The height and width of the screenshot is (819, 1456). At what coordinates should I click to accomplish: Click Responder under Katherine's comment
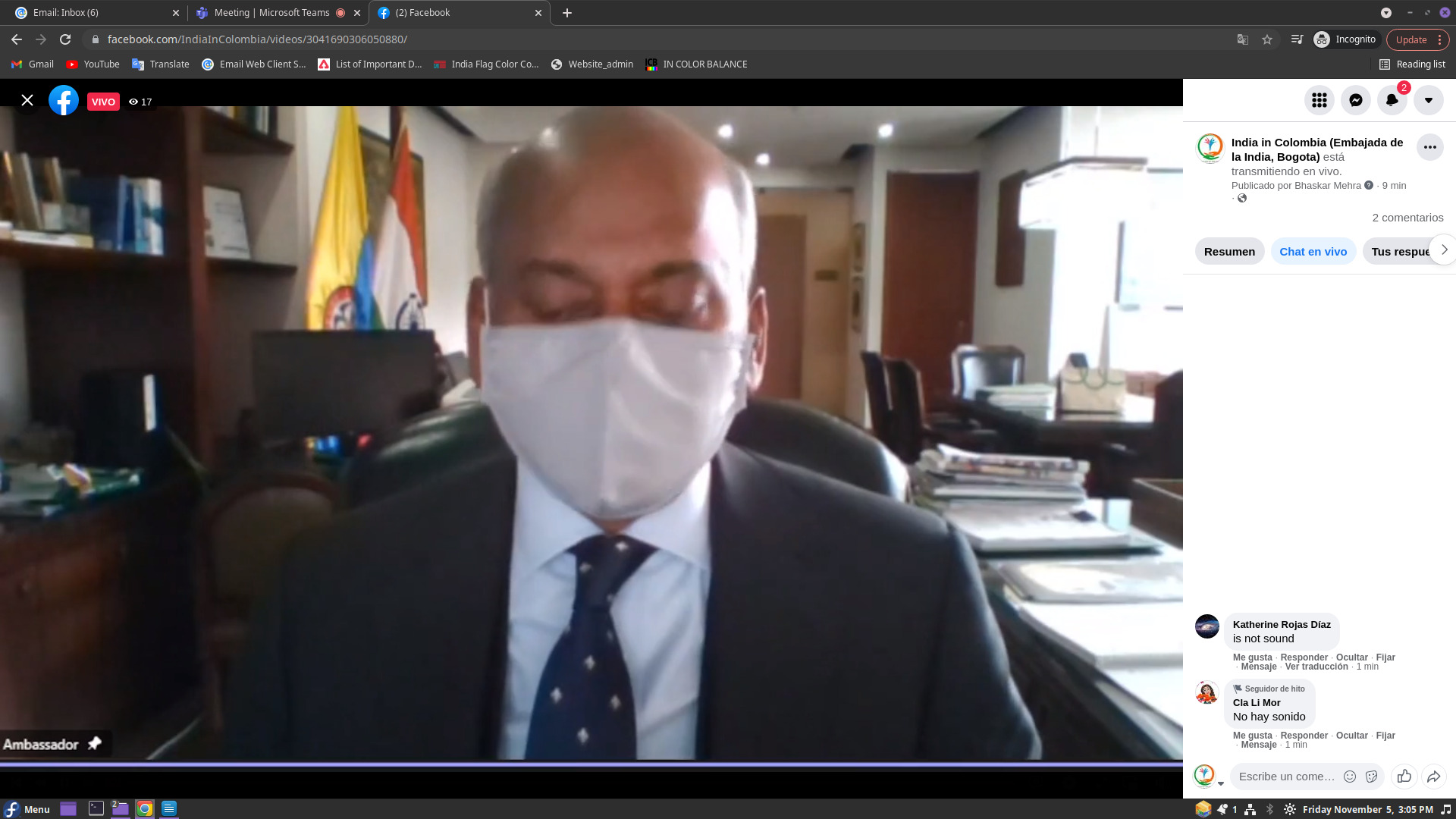1304,657
